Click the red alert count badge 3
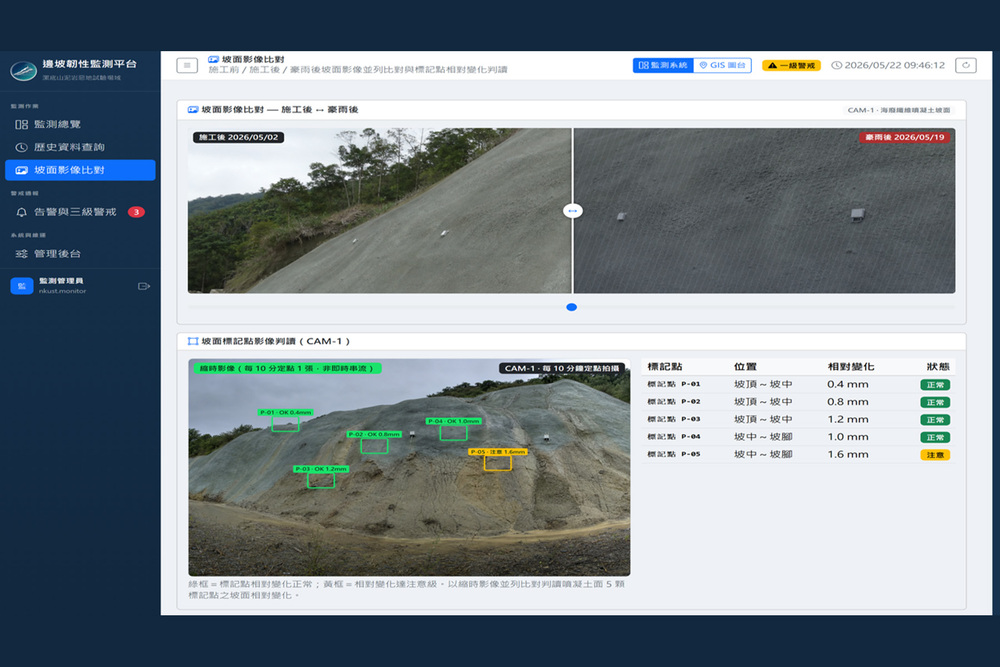The image size is (1000, 667). tap(136, 212)
